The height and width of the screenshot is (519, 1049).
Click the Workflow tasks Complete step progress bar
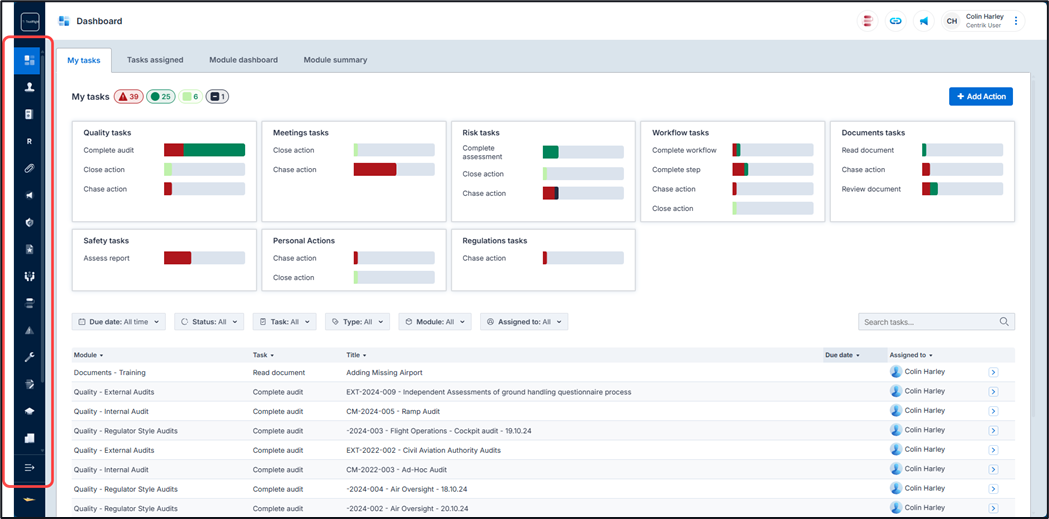pos(773,169)
